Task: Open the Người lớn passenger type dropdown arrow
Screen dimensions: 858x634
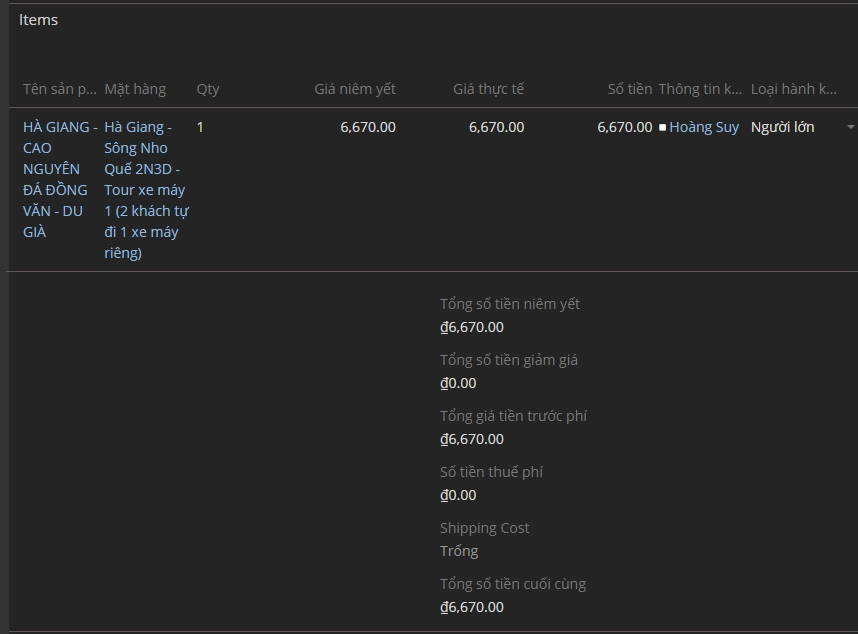Action: click(x=850, y=127)
